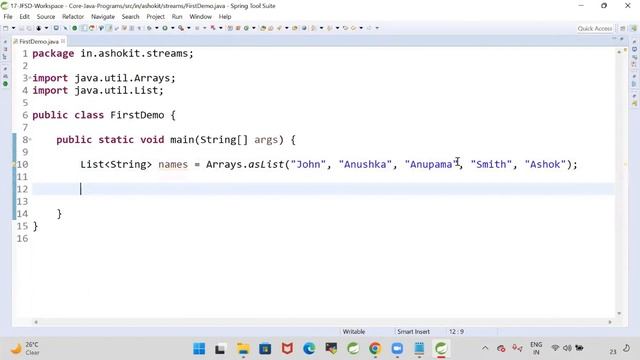Click the "Anushka" string literal on line 10
This screenshot has height=360, width=640.
tap(365, 164)
